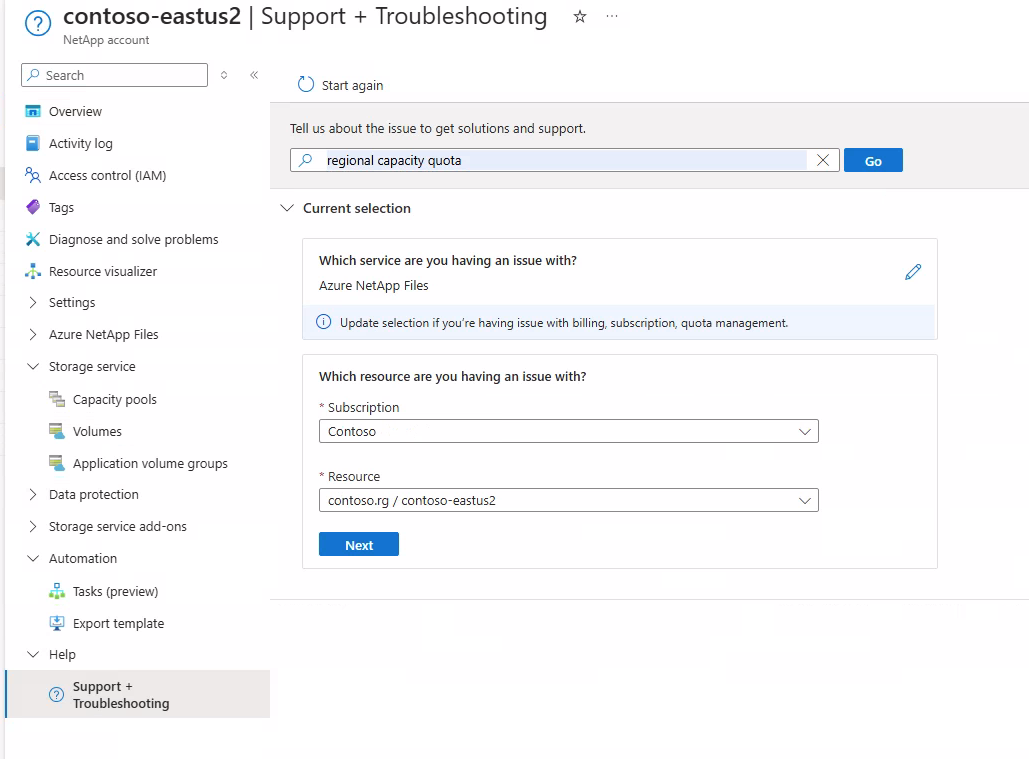
Task: Open the Subscription dropdown
Action: click(568, 431)
